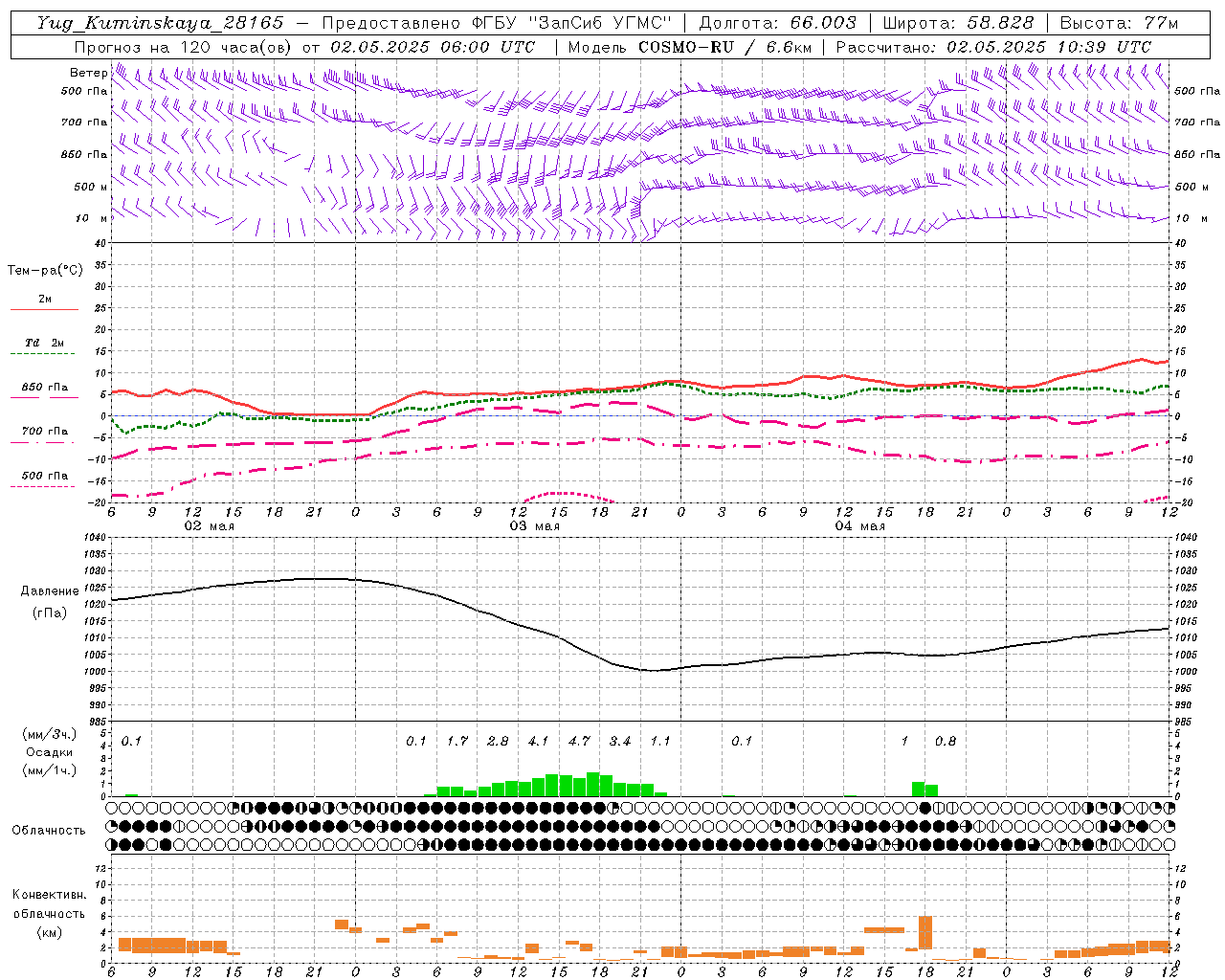The width and height of the screenshot is (1225, 980).
Task: Click the 2.8 precipitation total value
Action: [498, 741]
